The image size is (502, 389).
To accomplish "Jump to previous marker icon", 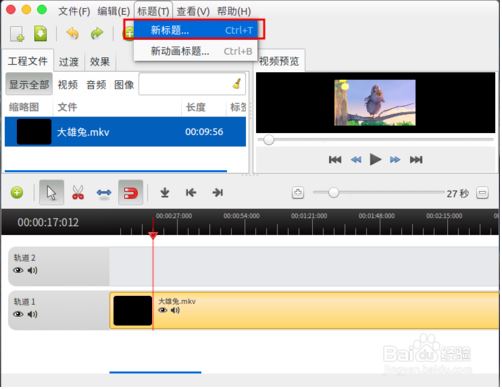I will (191, 192).
